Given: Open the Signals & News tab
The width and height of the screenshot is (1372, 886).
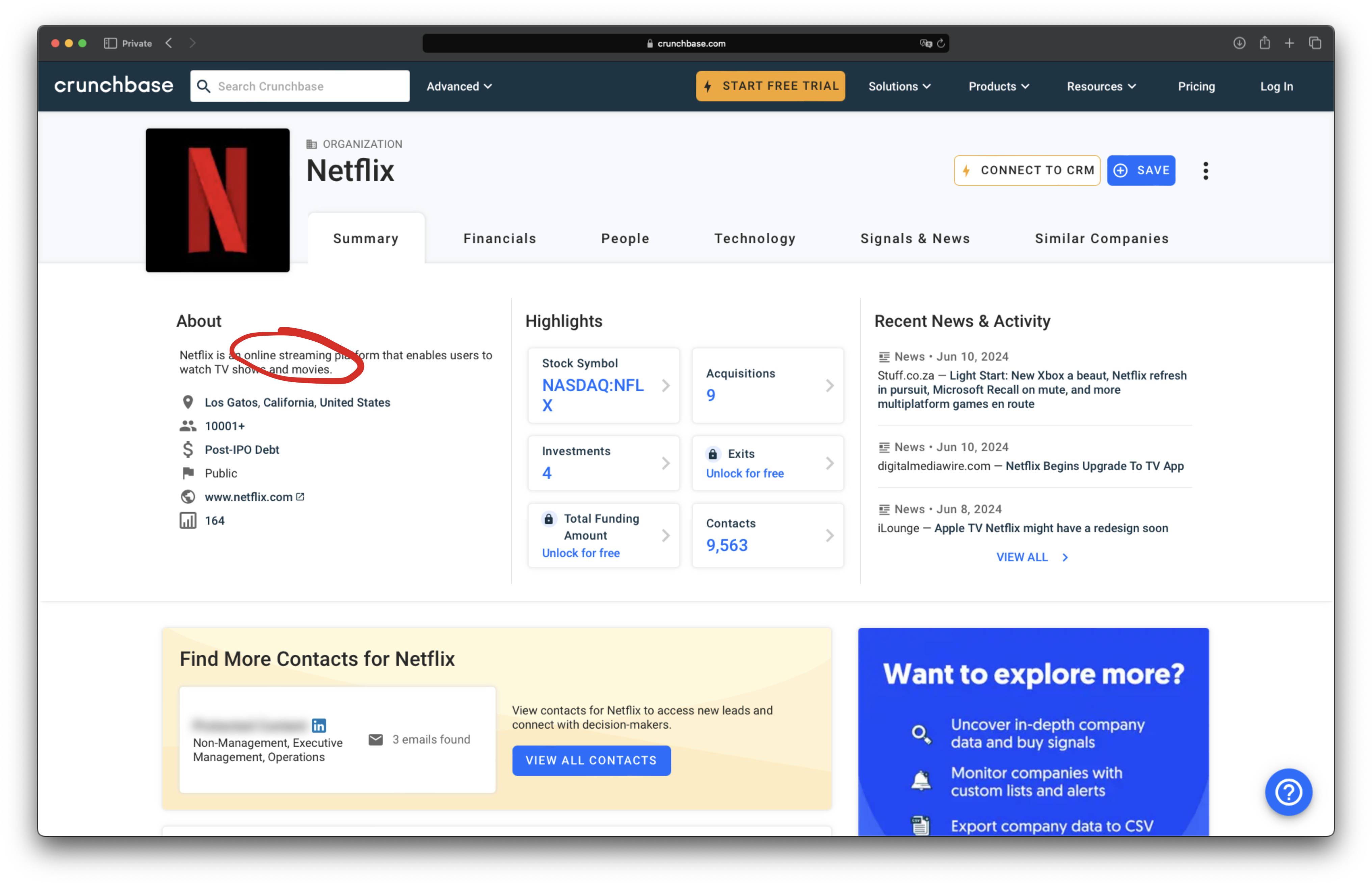Looking at the screenshot, I should tap(915, 238).
